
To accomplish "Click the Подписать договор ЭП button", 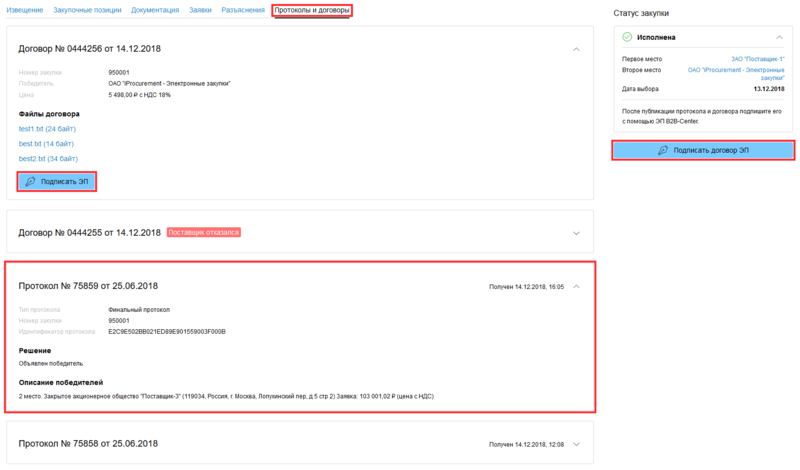I will tap(703, 150).
